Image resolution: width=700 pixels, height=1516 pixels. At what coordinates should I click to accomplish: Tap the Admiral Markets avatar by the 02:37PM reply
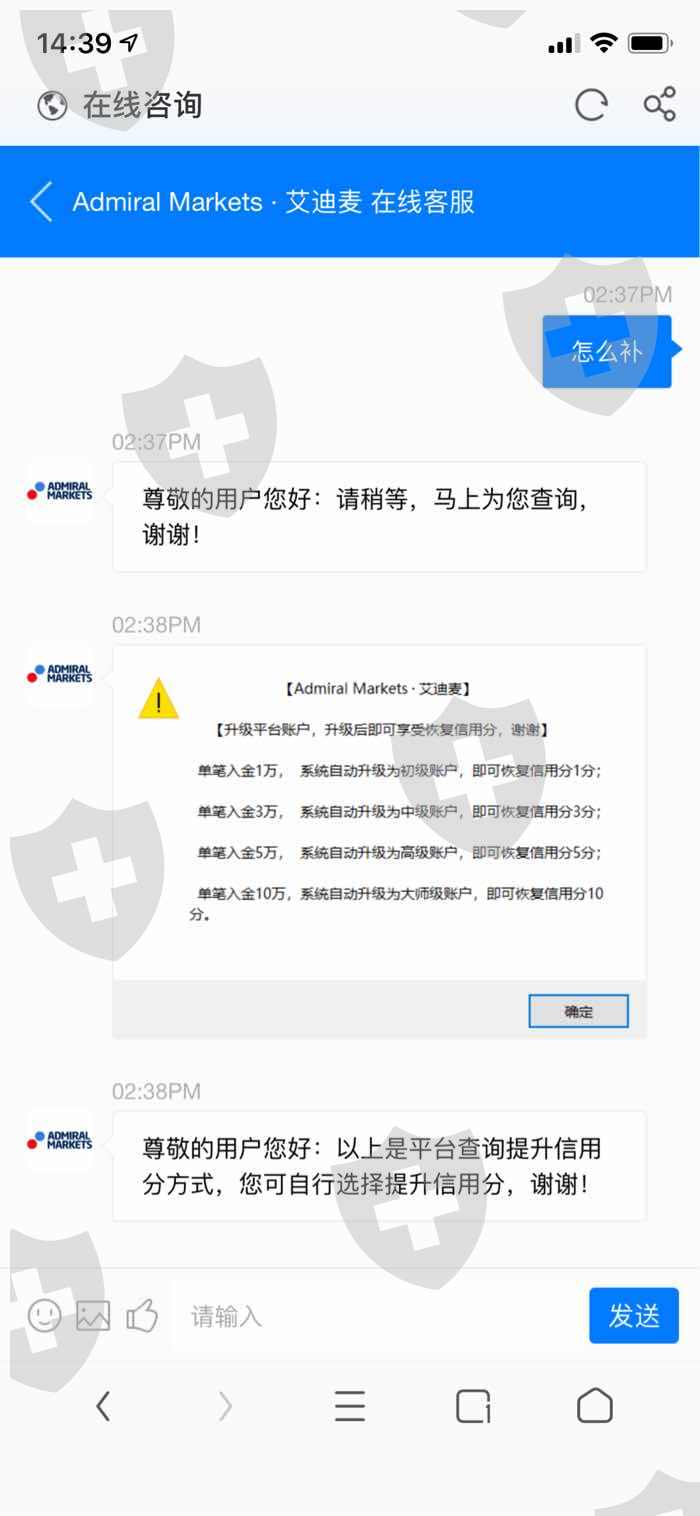pyautogui.click(x=60, y=491)
